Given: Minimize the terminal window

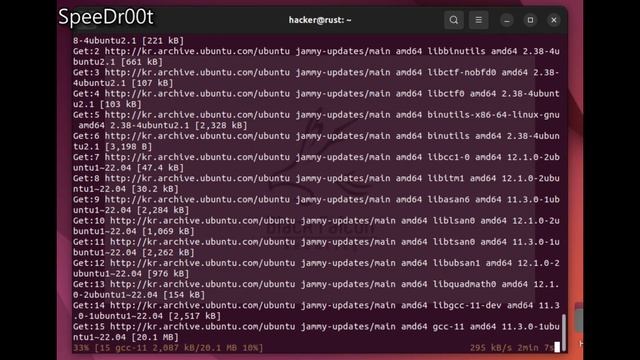Looking at the screenshot, I should tap(507, 20).
